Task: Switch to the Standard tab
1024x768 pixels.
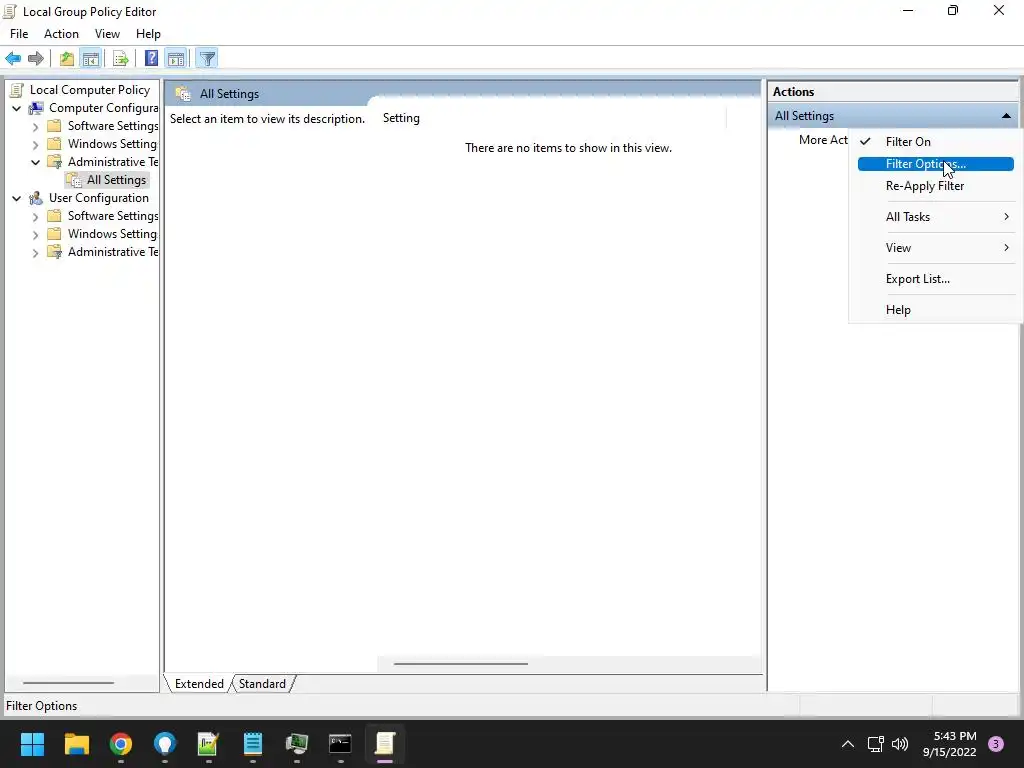Action: click(x=263, y=684)
